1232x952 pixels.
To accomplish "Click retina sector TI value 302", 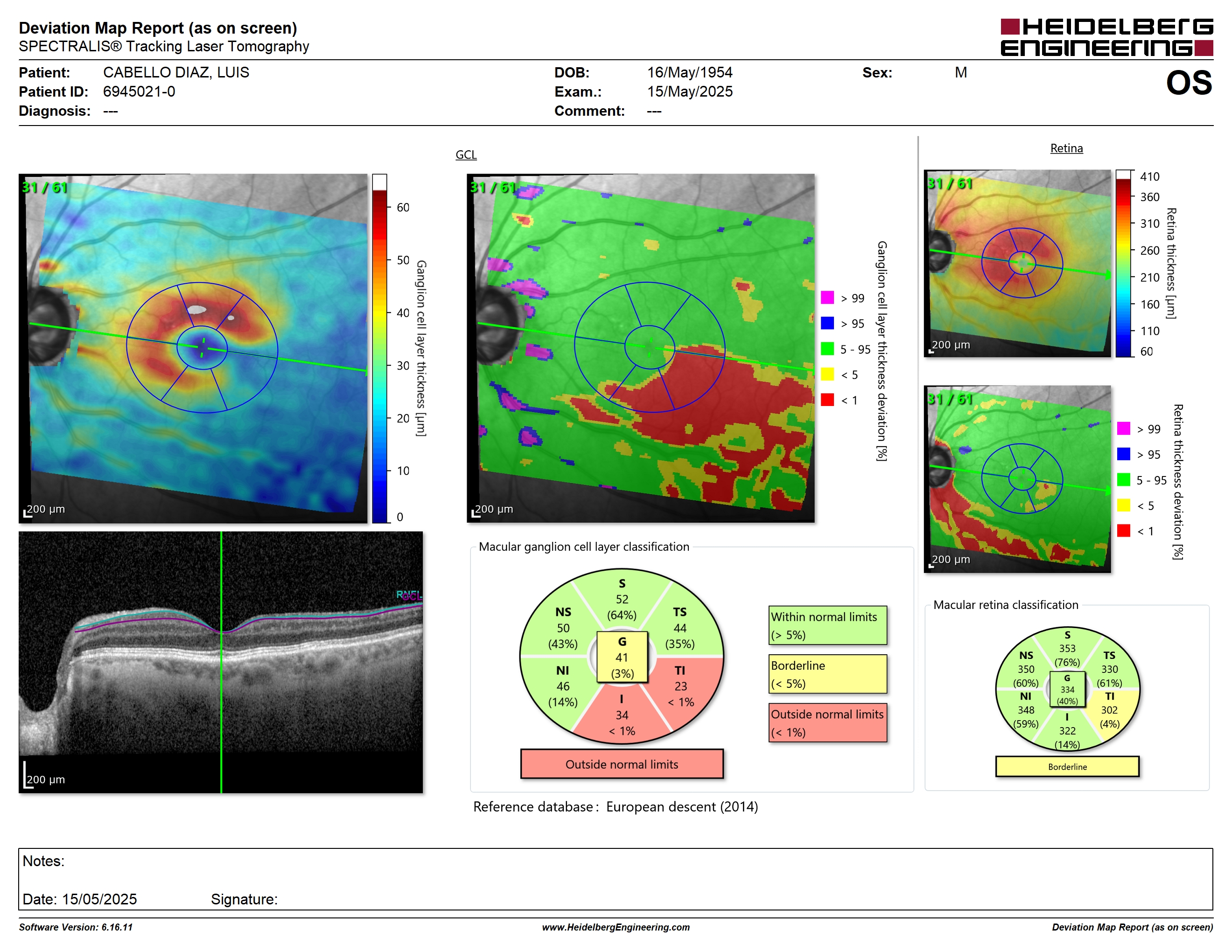I will pyautogui.click(x=1109, y=710).
